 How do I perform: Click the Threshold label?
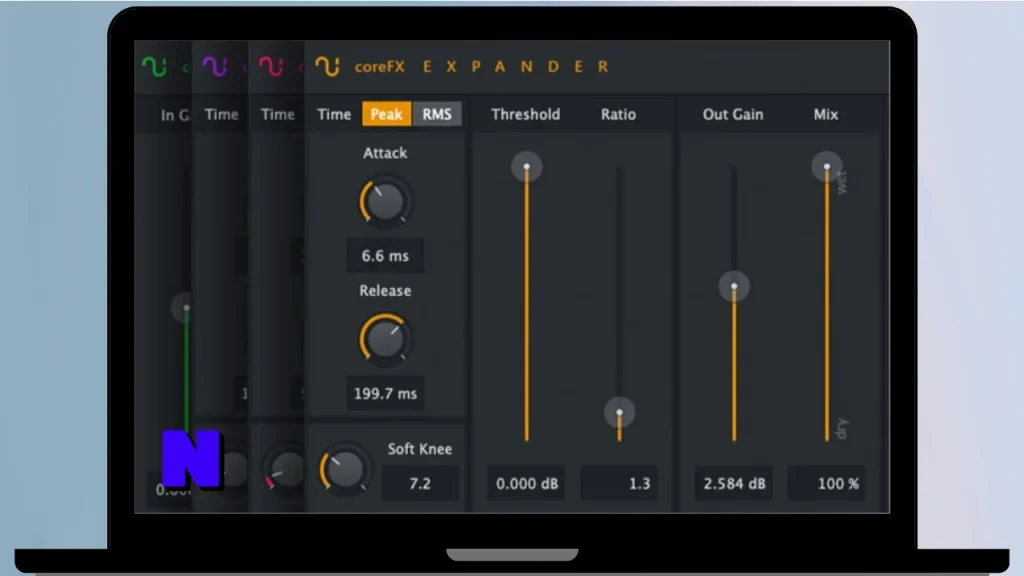pos(526,114)
